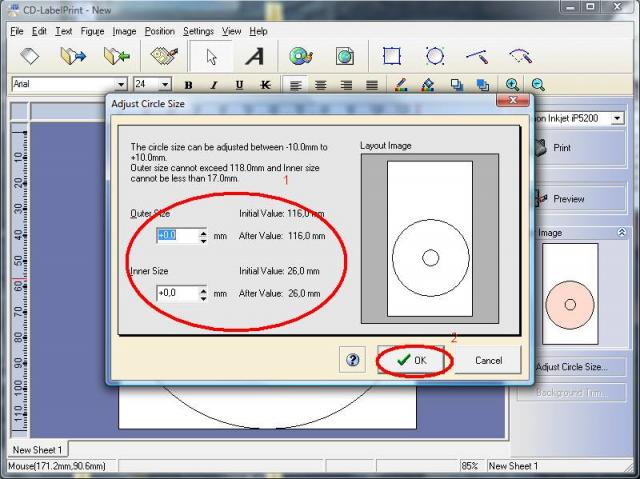Click the help question mark icon
Viewport: 640px width, 479px height.
pos(353,360)
